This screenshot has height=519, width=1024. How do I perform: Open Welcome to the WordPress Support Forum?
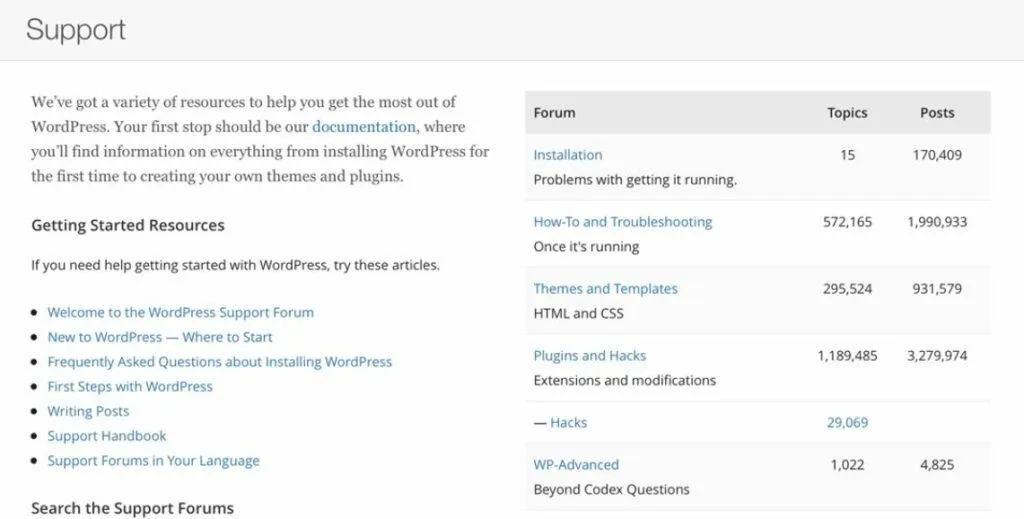click(x=180, y=312)
